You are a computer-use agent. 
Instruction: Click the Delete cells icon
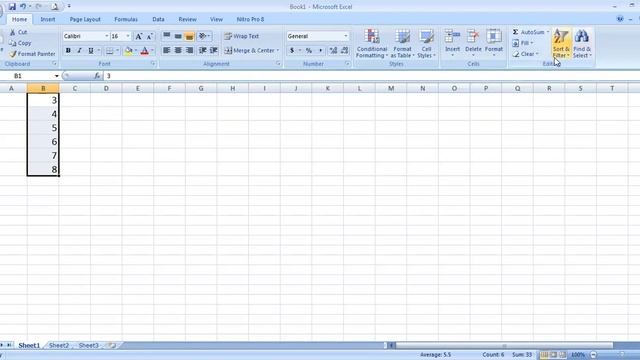pos(473,37)
